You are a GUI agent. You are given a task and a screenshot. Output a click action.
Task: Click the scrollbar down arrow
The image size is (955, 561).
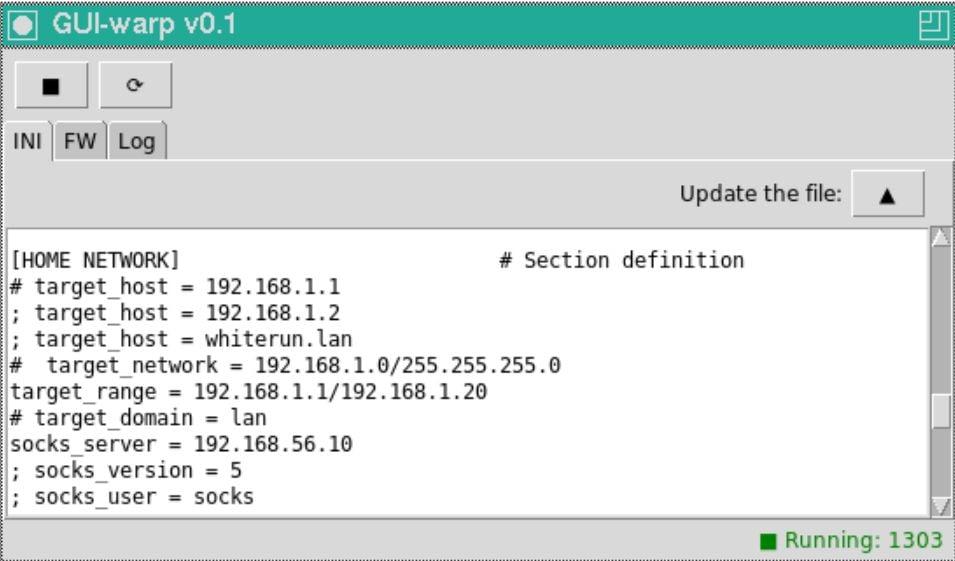[940, 506]
